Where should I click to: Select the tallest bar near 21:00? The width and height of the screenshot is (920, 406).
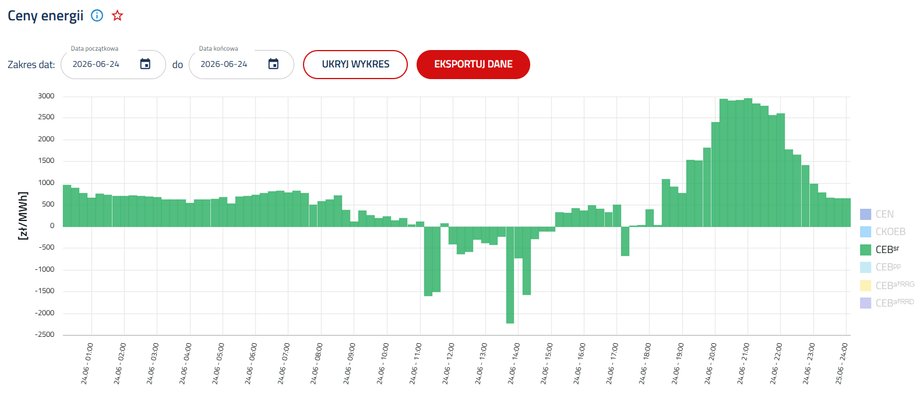(x=748, y=163)
